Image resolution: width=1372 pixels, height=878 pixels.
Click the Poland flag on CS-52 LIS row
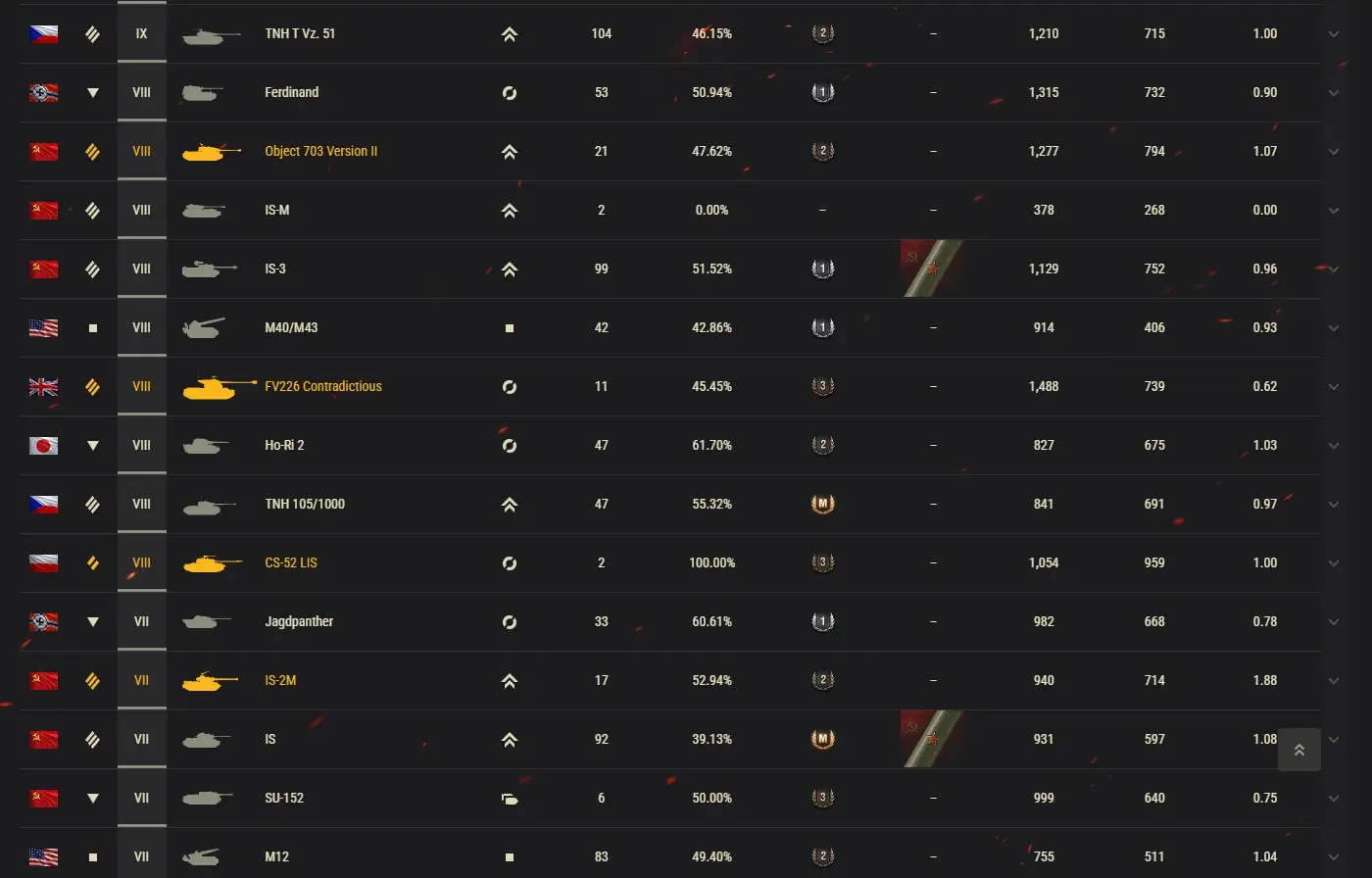tap(43, 562)
